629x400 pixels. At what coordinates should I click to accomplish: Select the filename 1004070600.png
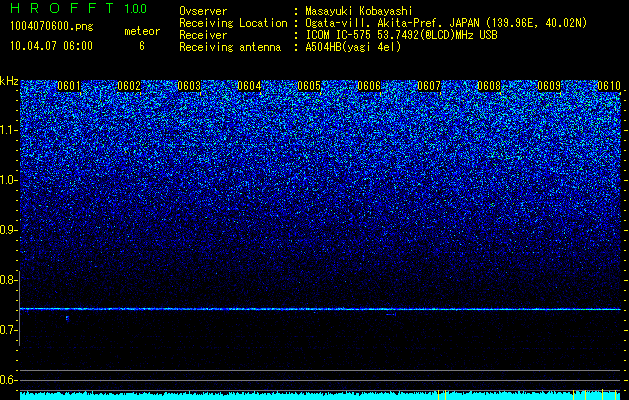coord(52,27)
